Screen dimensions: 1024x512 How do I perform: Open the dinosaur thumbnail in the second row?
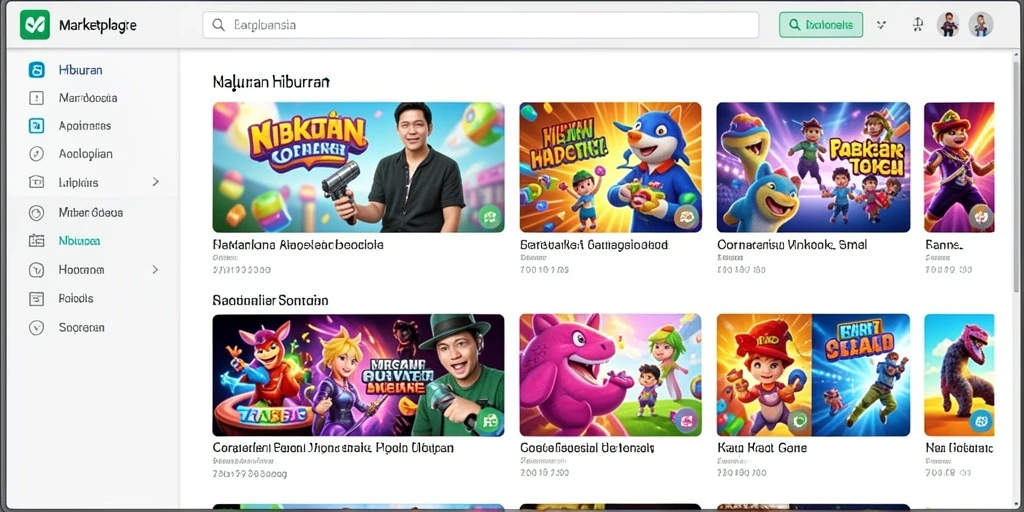tap(959, 375)
